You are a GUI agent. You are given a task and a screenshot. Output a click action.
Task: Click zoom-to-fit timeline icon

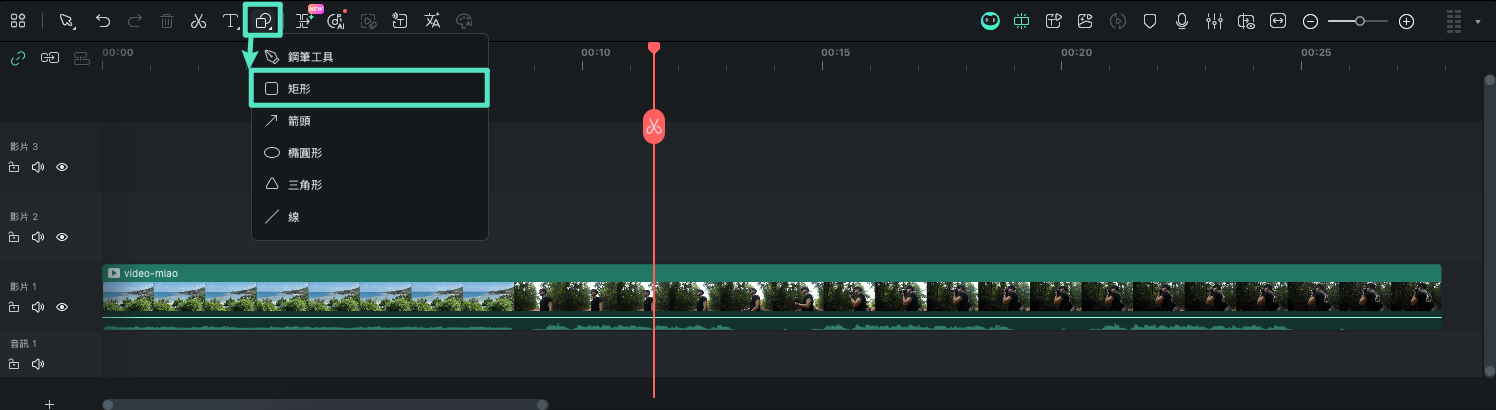(1277, 21)
